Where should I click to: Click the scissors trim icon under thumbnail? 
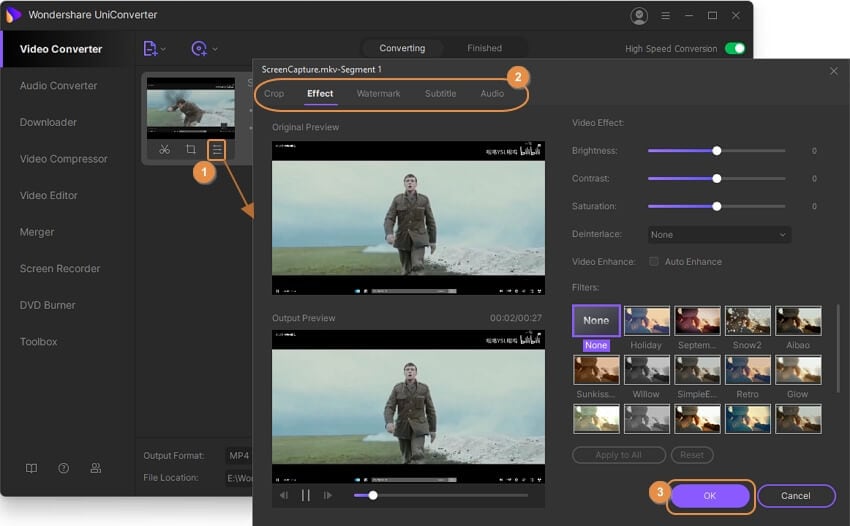click(164, 149)
